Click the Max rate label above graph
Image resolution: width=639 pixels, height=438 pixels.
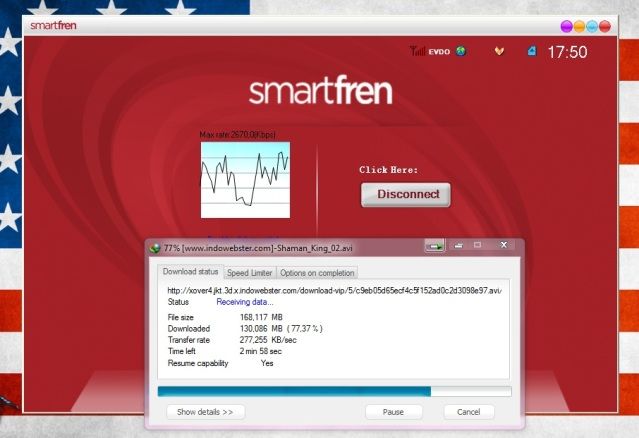tap(238, 135)
